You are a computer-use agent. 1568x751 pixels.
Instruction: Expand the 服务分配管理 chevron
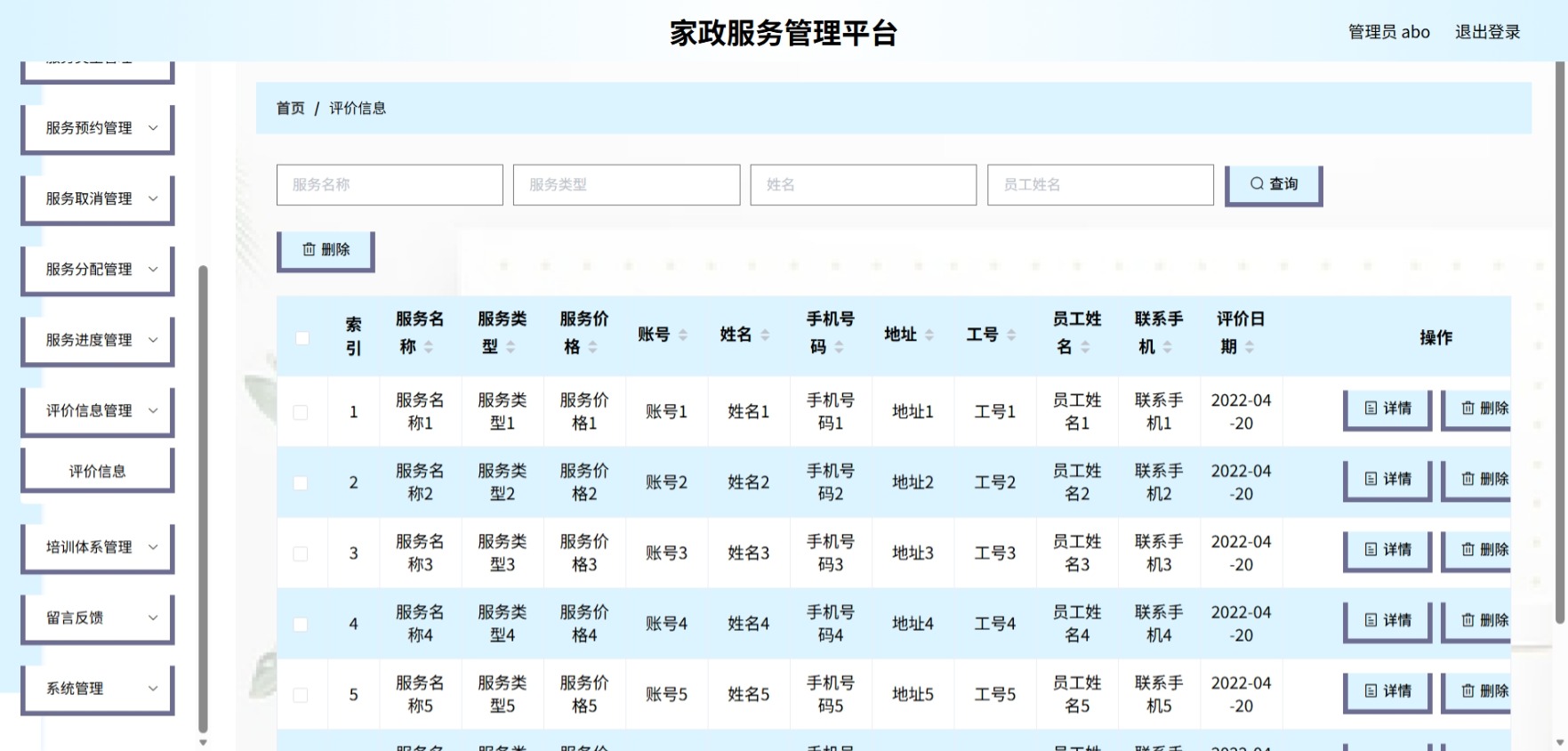[153, 269]
